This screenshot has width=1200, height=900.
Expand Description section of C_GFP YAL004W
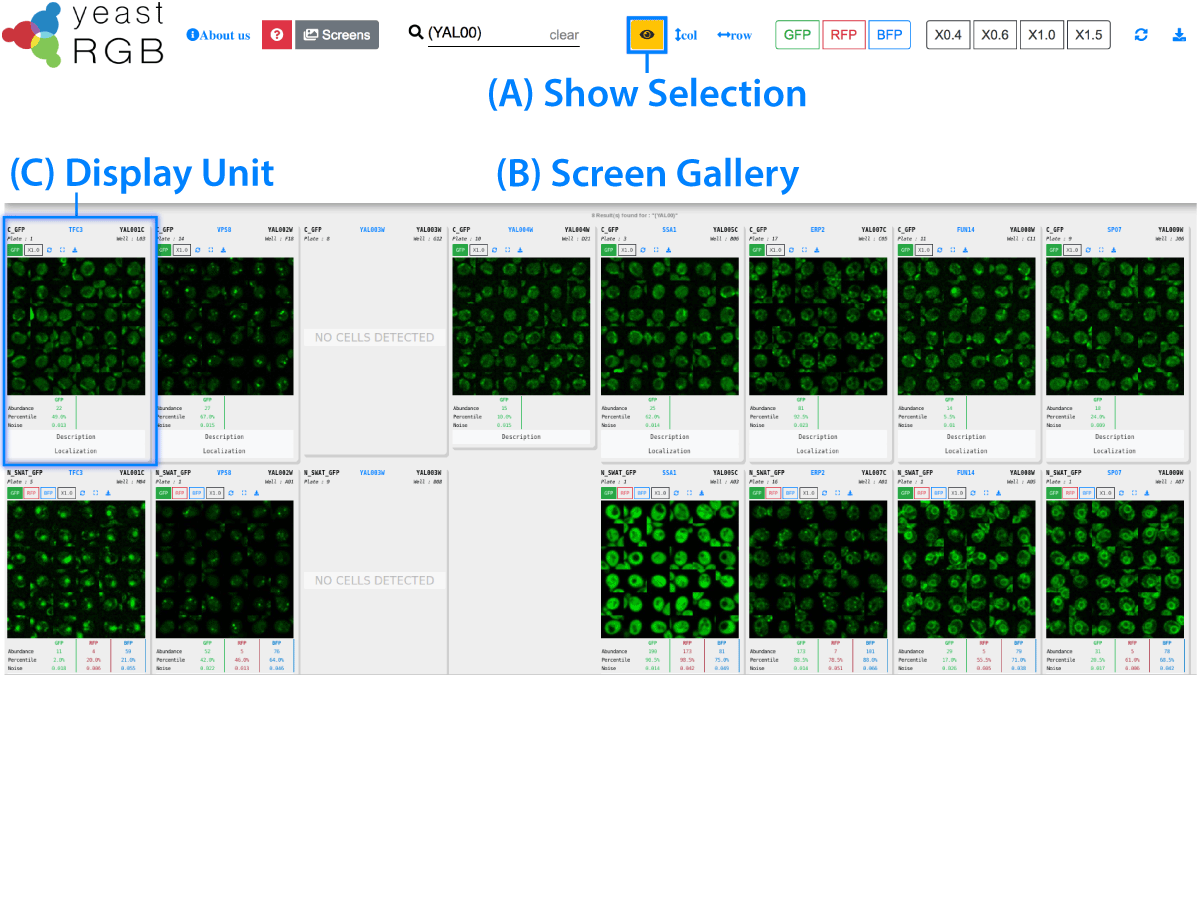pos(521,437)
